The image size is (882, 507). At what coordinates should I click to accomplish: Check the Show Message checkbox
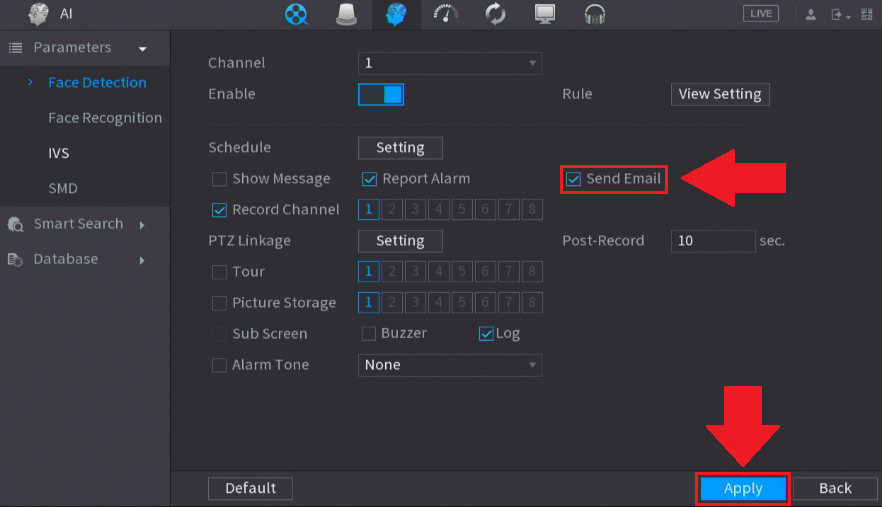[219, 179]
